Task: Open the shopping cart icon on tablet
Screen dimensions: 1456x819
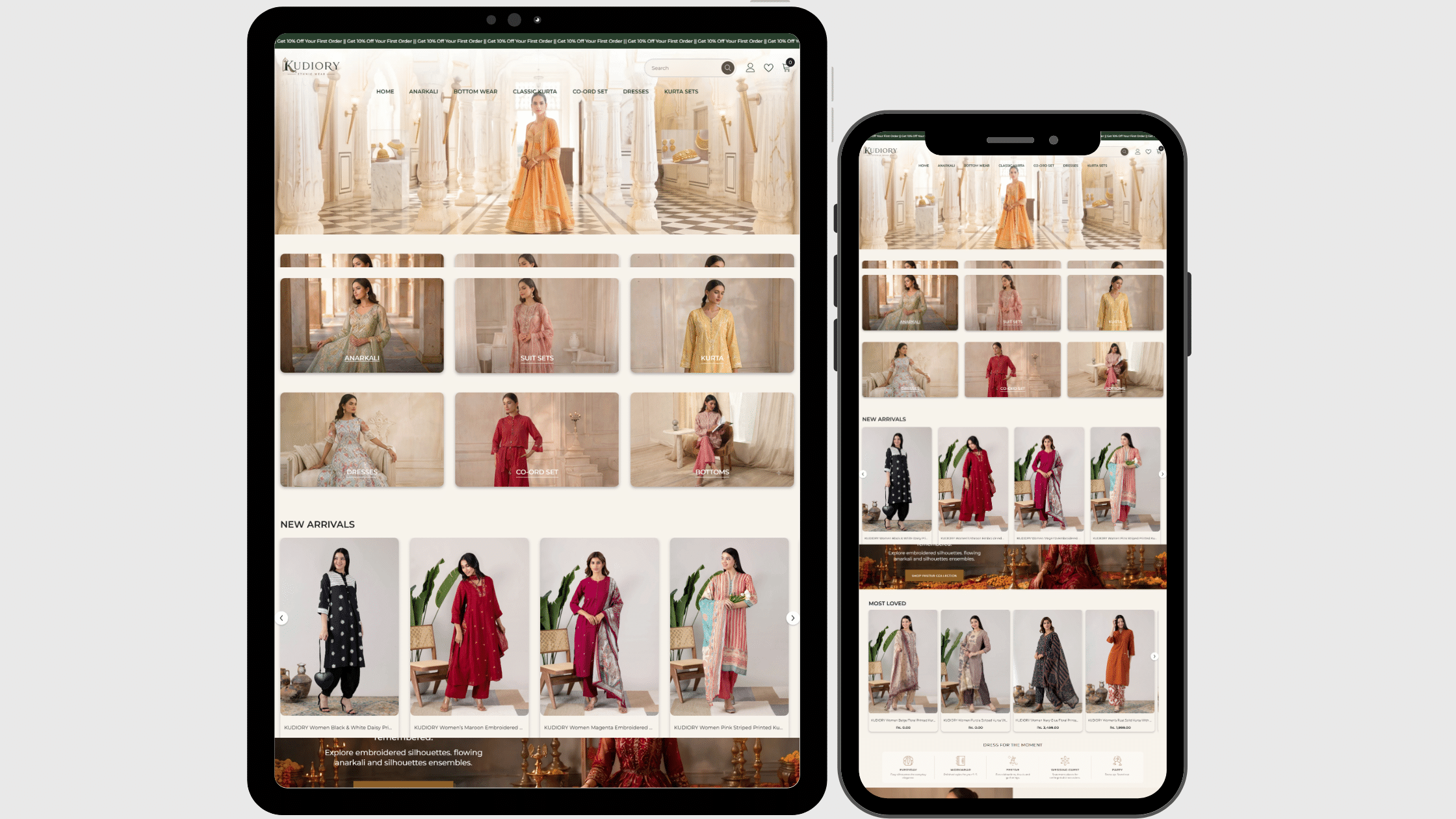Action: pyautogui.click(x=786, y=67)
